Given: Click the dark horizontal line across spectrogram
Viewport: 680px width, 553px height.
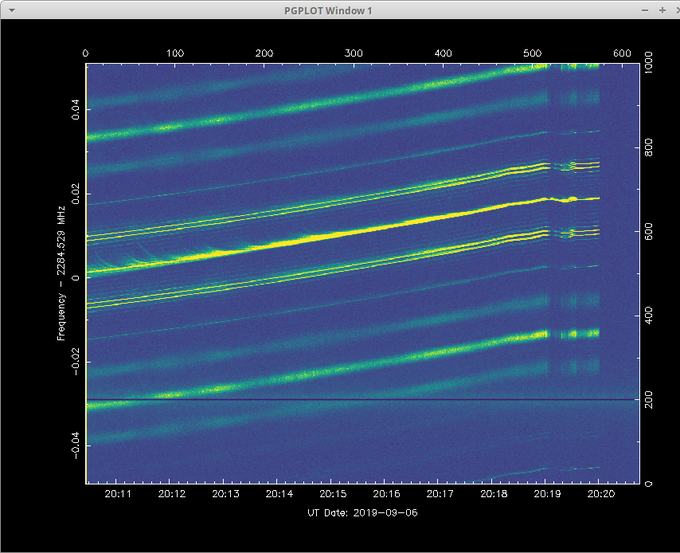Looking at the screenshot, I should click(x=363, y=399).
